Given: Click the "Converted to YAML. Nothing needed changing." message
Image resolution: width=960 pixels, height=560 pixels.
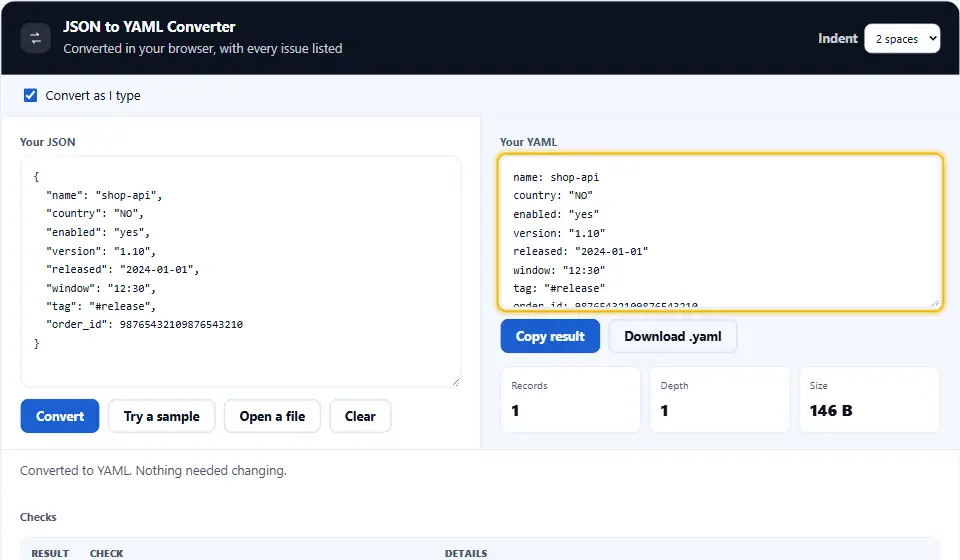Looking at the screenshot, I should (x=153, y=471).
